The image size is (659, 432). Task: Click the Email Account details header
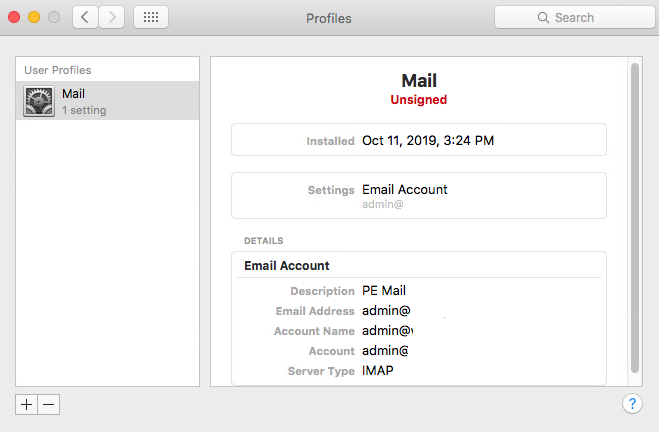(x=287, y=266)
